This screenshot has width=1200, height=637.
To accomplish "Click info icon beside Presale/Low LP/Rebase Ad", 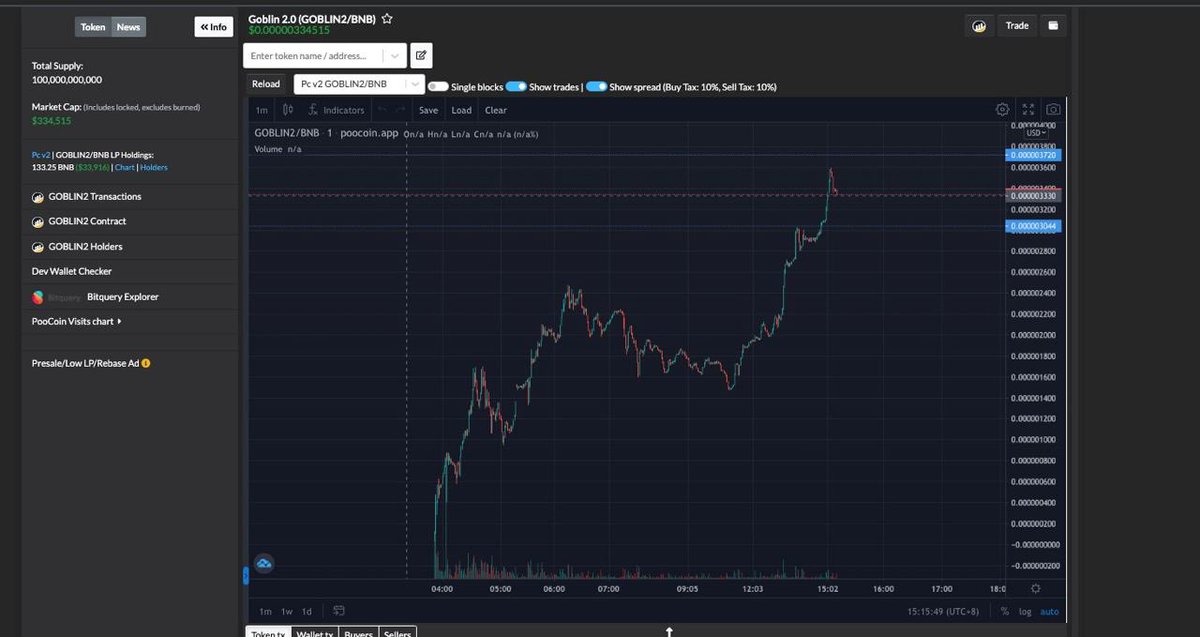I will coord(146,363).
